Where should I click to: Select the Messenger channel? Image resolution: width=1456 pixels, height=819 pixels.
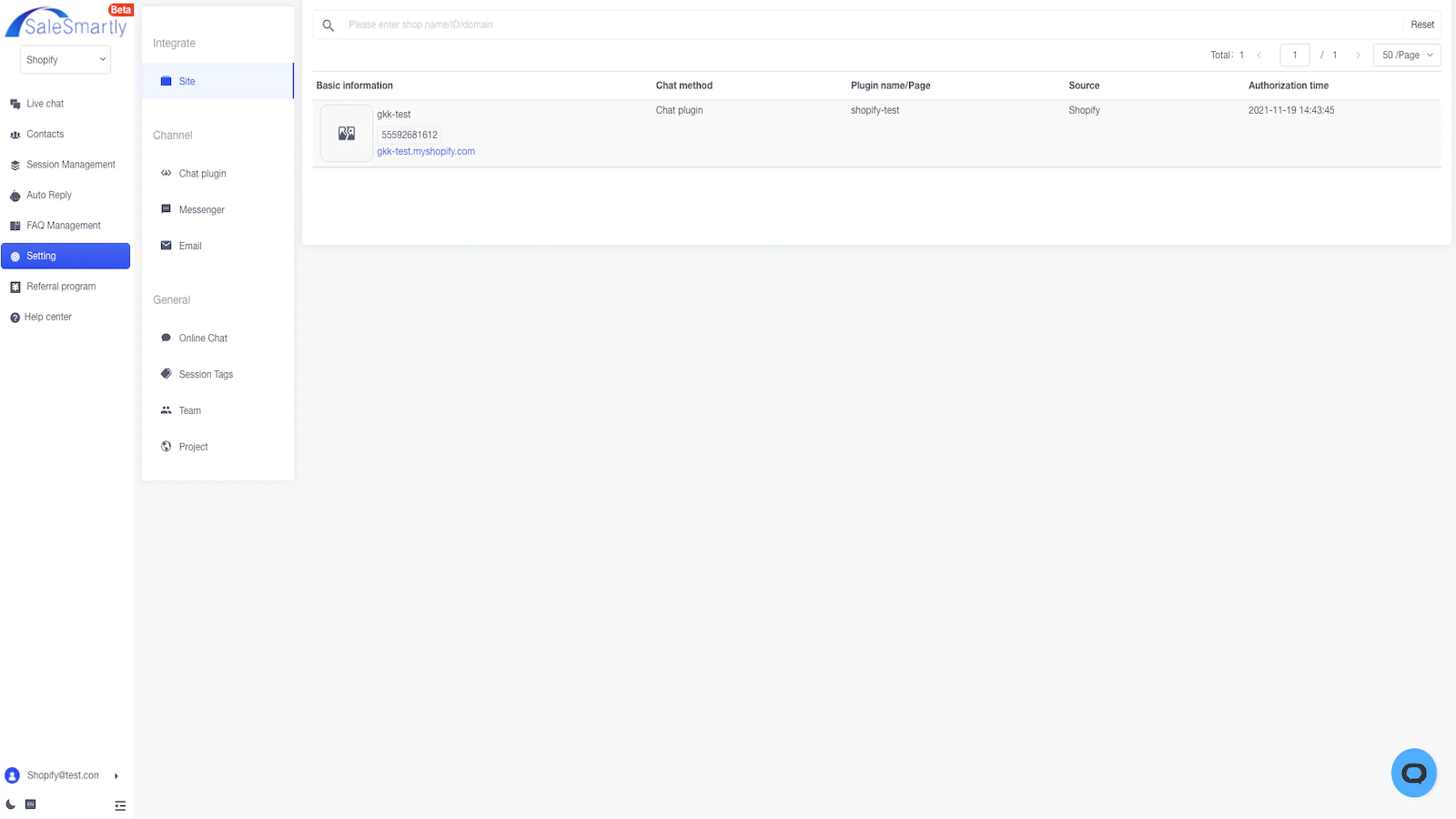coord(201,210)
